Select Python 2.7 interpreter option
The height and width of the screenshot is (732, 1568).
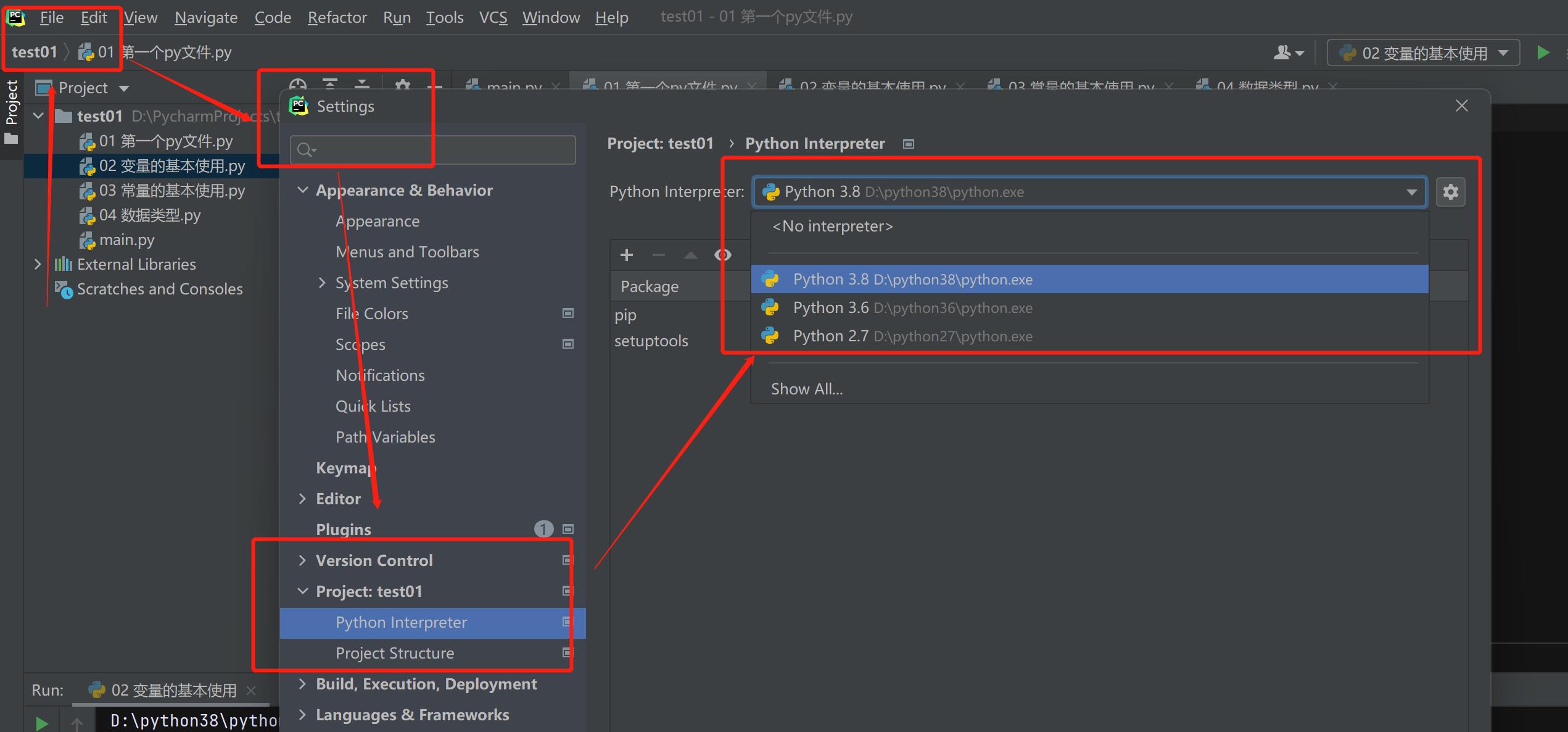[x=912, y=336]
